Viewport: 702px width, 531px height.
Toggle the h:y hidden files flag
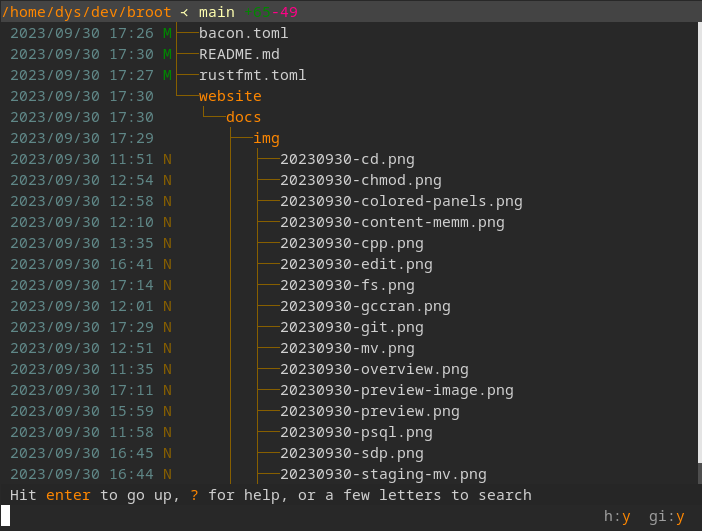point(617,517)
